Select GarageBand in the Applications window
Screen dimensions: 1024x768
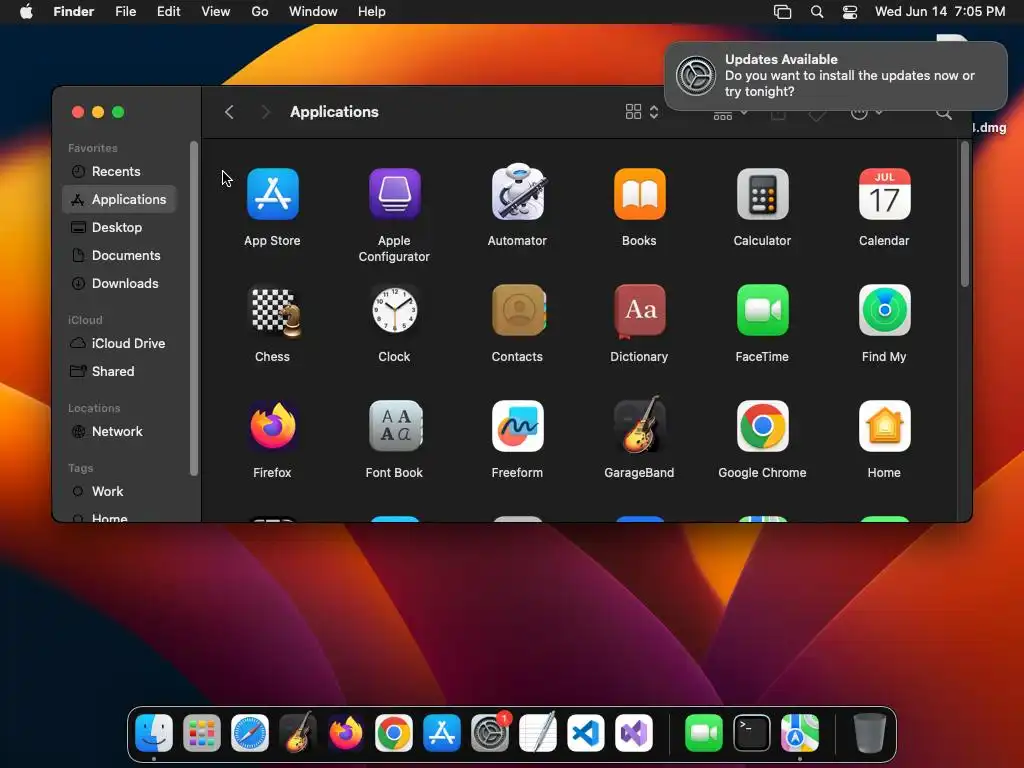639,424
